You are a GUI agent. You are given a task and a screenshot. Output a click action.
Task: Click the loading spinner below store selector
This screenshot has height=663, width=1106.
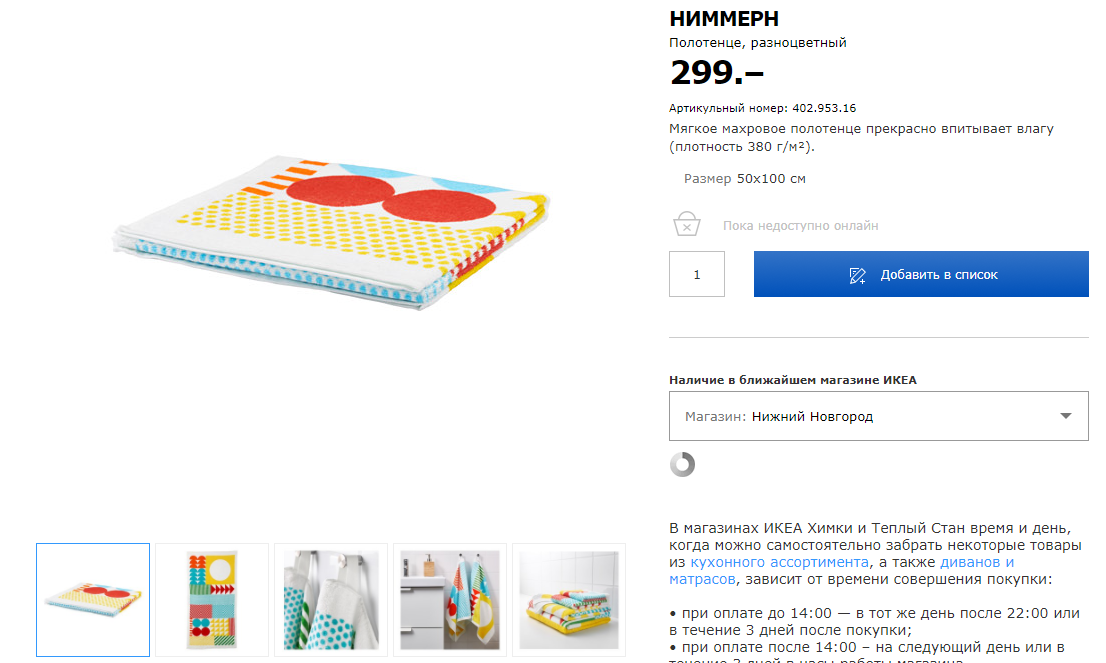[682, 464]
